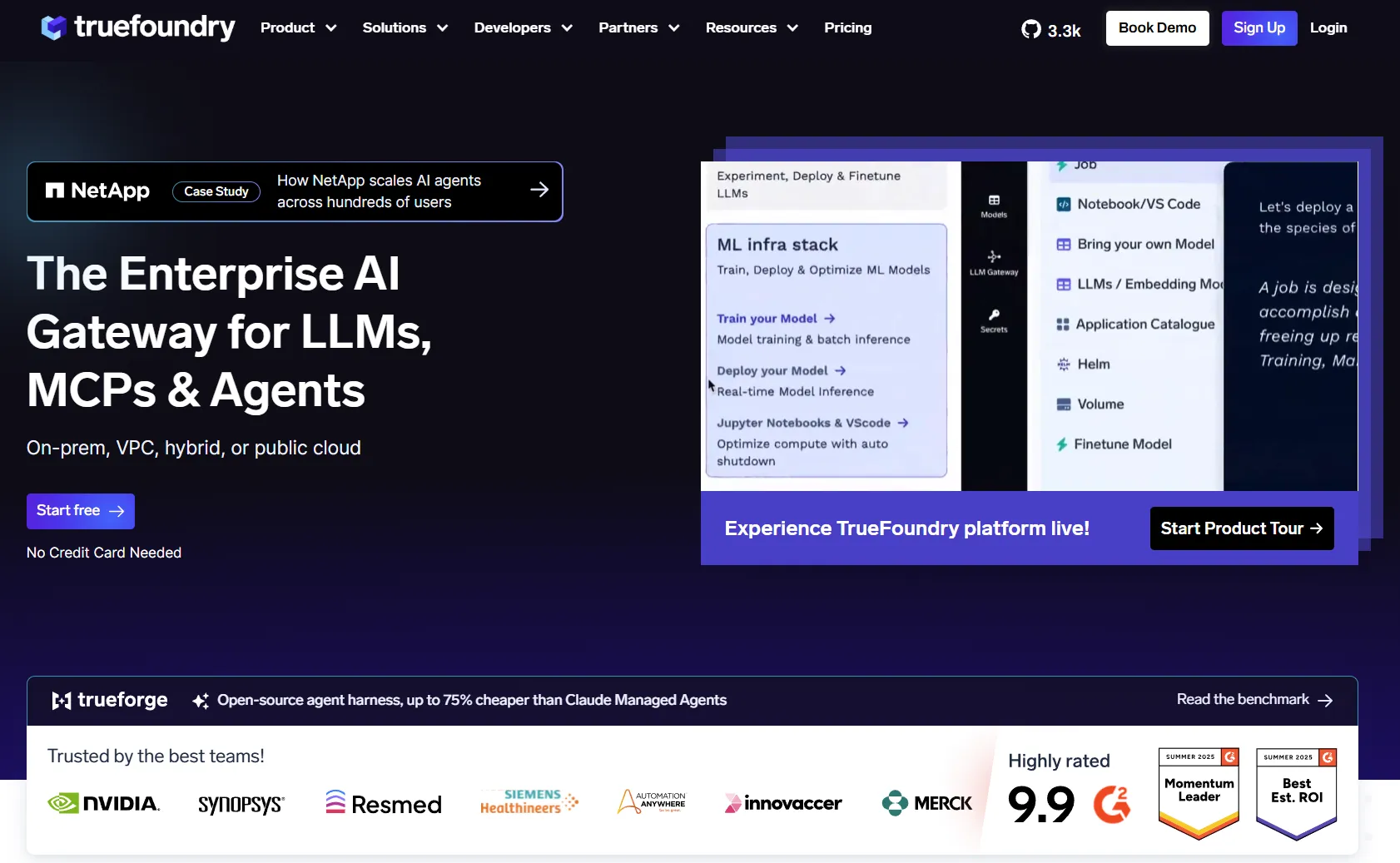
Task: Click the Finetune Model lightning icon
Action: tap(1062, 444)
